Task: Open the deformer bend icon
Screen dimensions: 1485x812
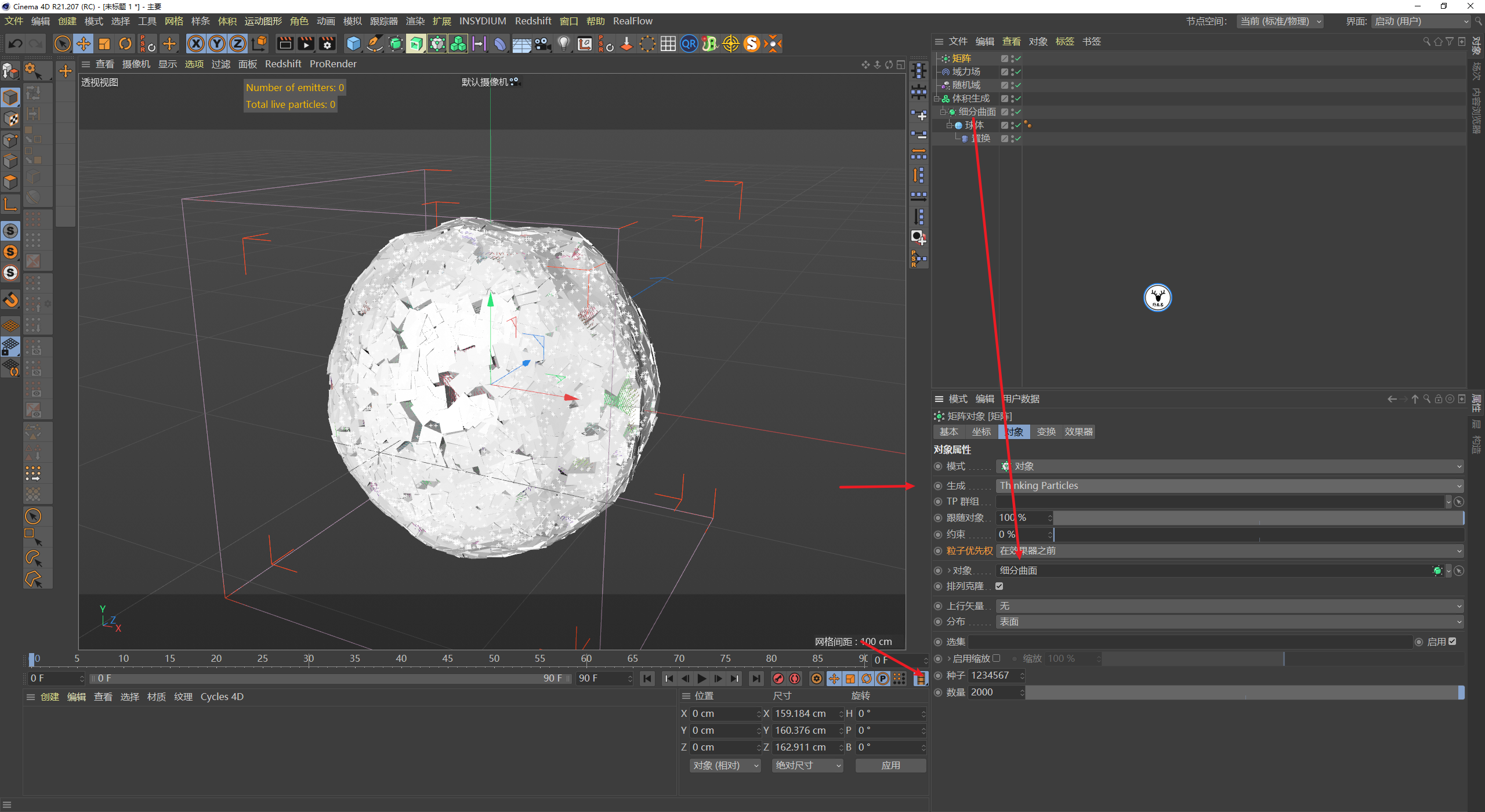Action: click(500, 43)
